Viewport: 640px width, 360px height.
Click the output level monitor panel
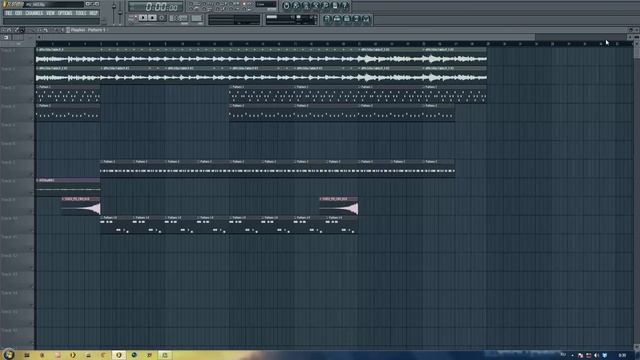coord(234,19)
